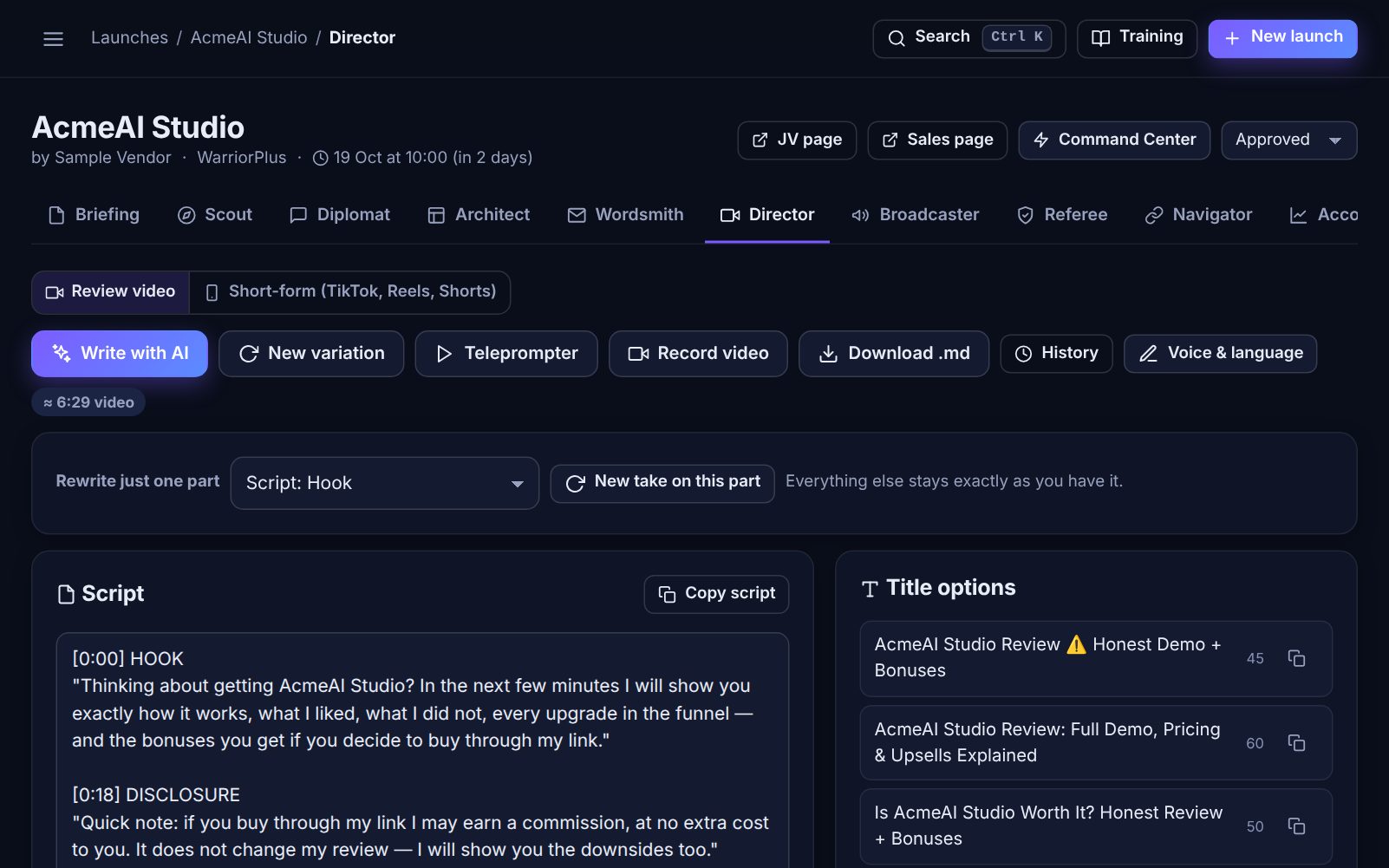Click the ≈ 6:29 video duration badge
This screenshot has height=868, width=1389.
pyautogui.click(x=88, y=402)
